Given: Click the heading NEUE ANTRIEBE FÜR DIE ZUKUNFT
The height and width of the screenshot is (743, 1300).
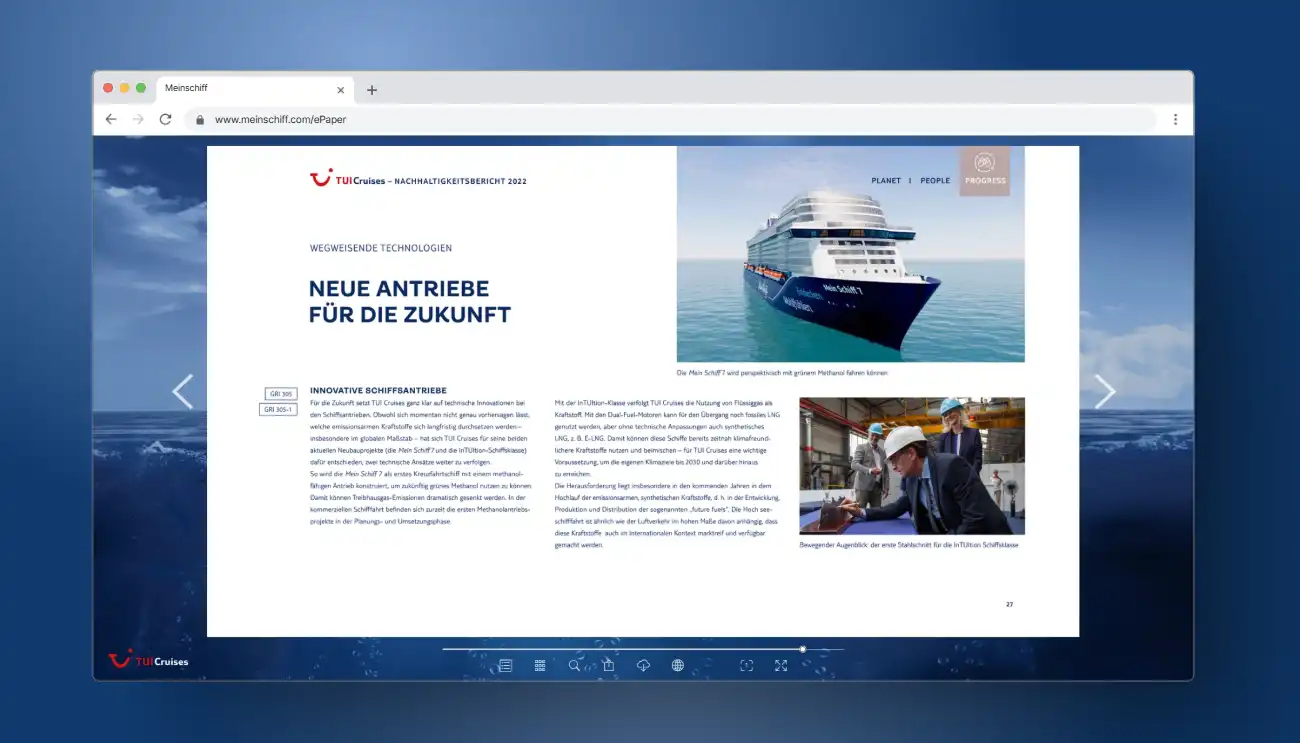Looking at the screenshot, I should (410, 301).
